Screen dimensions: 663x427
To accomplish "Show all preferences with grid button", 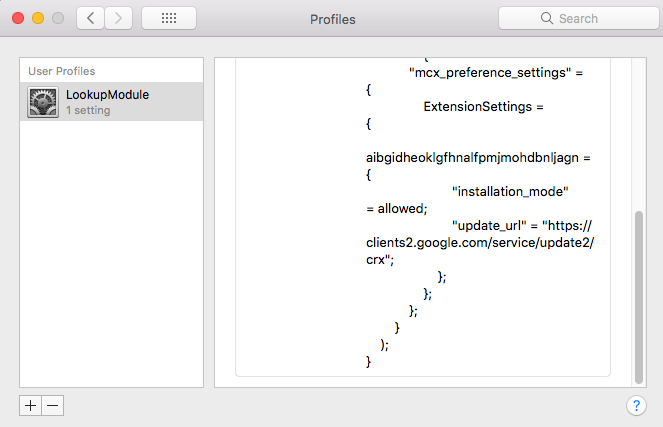I will point(169,18).
